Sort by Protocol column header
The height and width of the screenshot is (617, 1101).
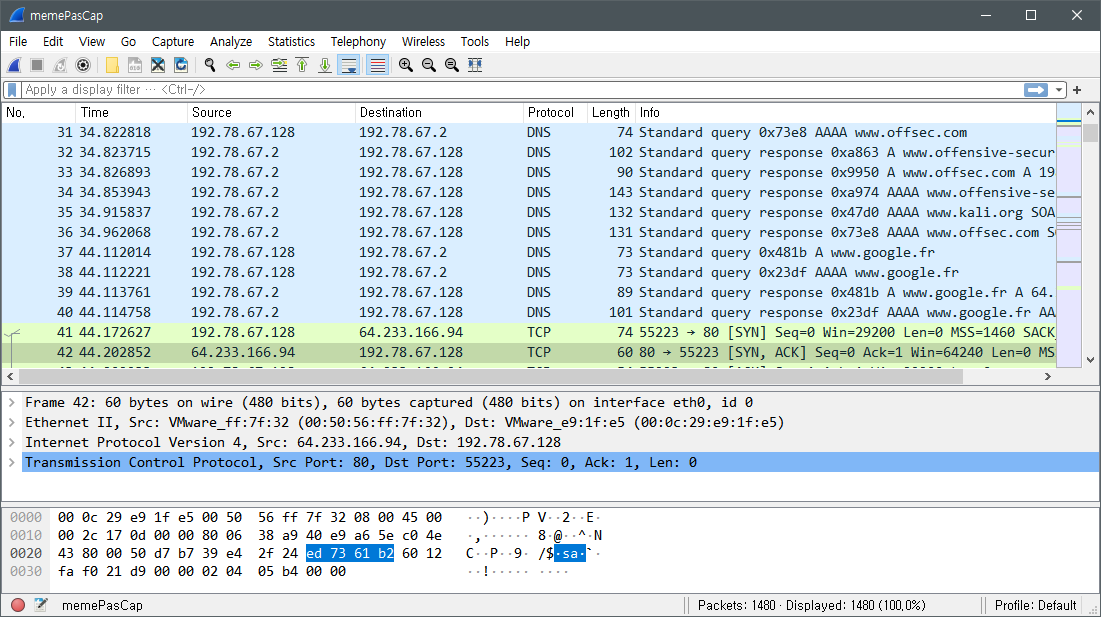point(555,112)
